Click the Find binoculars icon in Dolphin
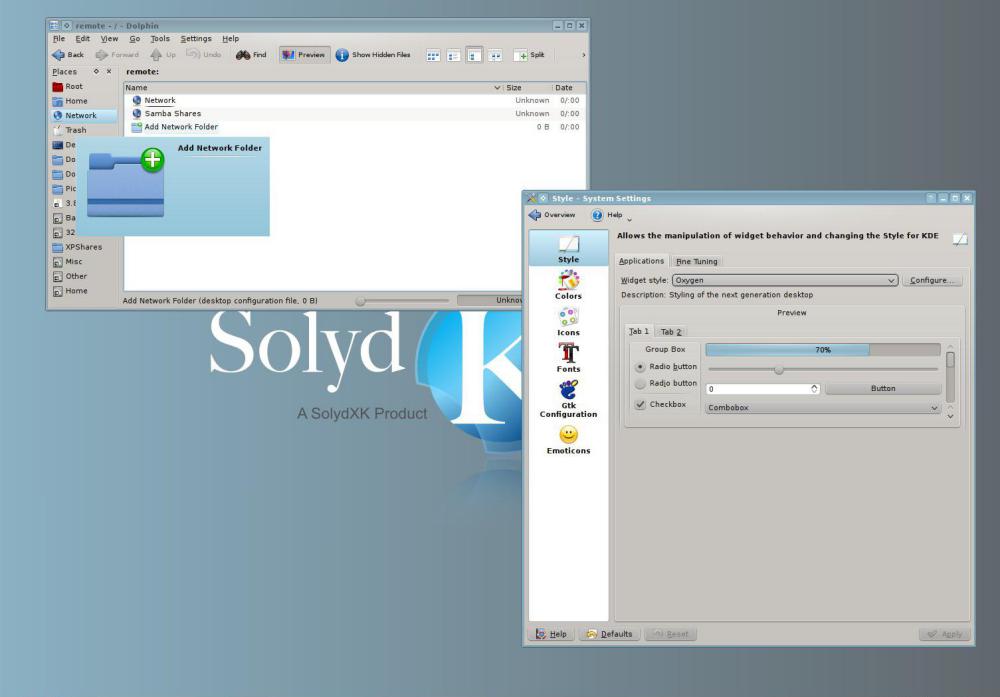This screenshot has width=1000, height=697. point(242,55)
